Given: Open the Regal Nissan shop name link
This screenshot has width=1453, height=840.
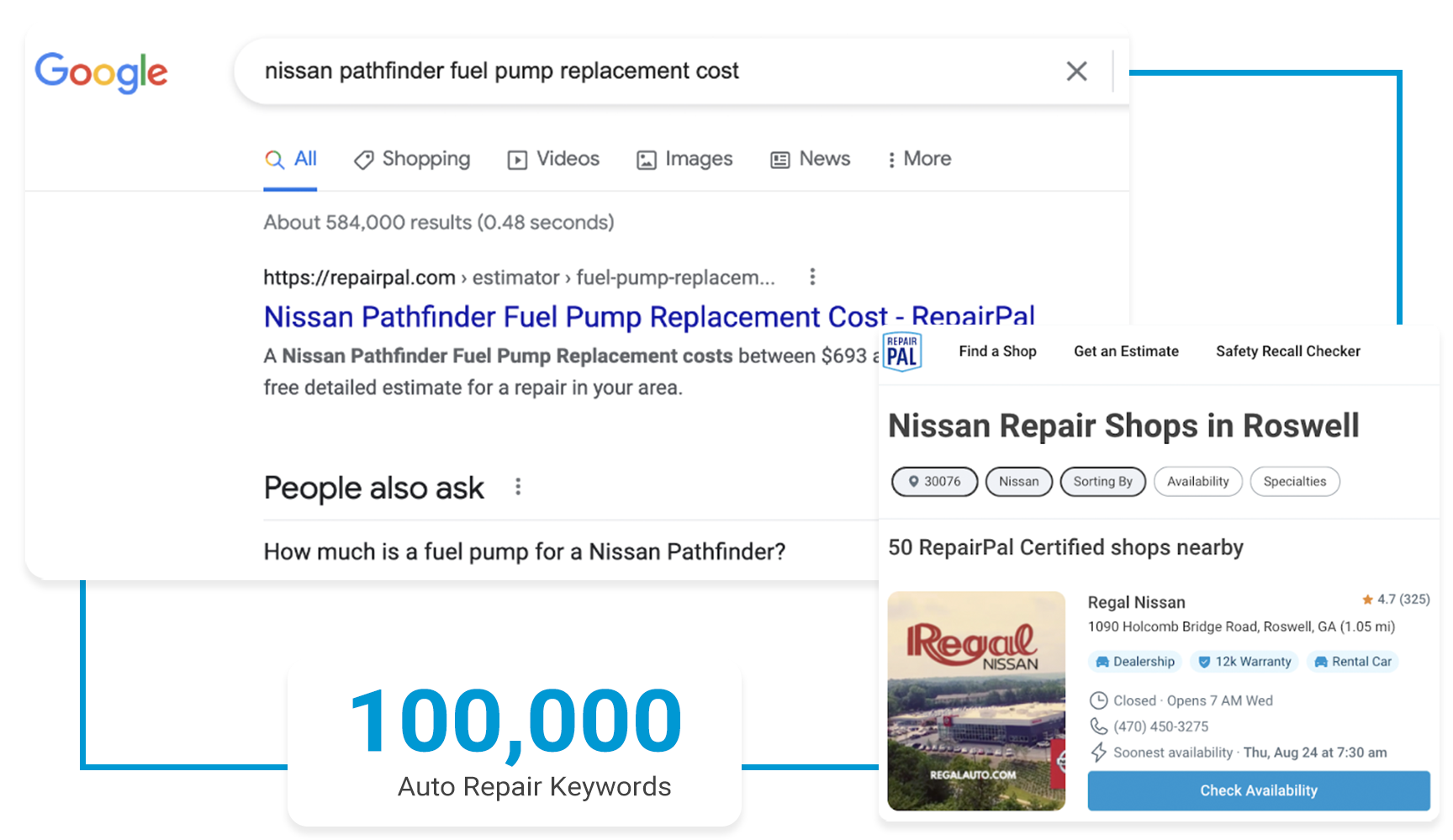Looking at the screenshot, I should pos(1136,602).
